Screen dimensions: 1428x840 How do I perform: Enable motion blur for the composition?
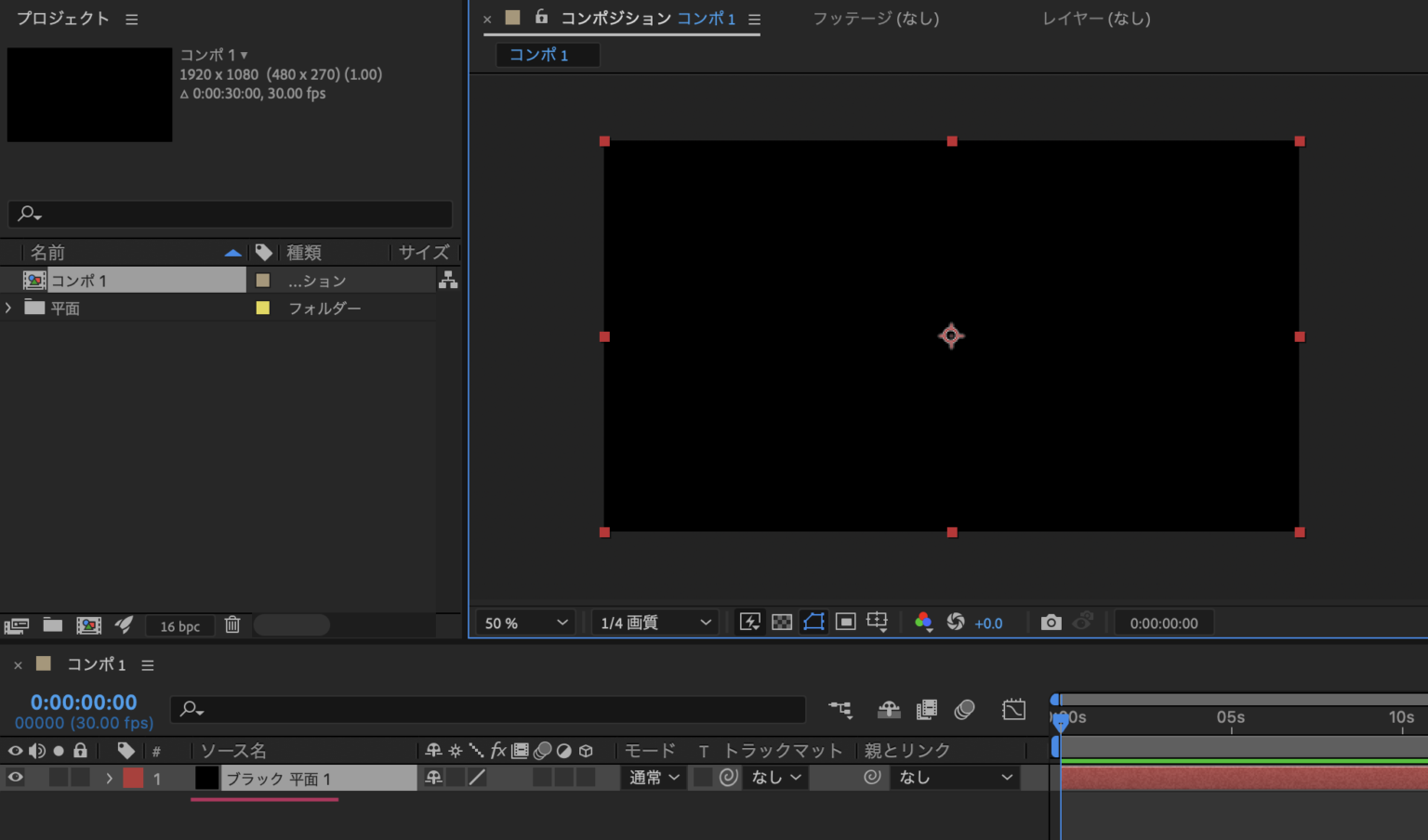pyautogui.click(x=964, y=709)
